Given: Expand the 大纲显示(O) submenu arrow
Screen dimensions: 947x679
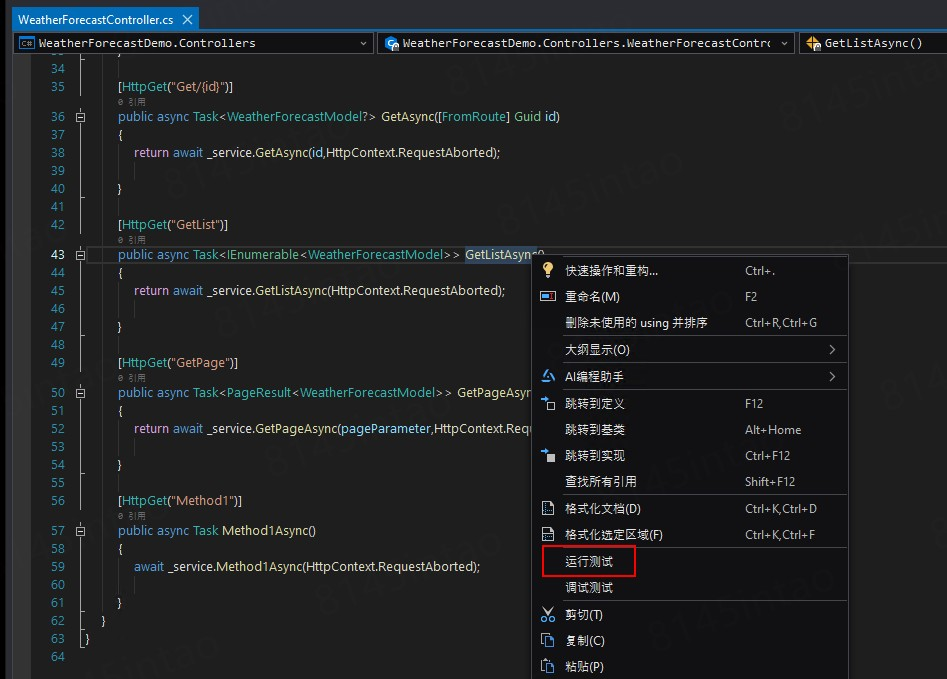Looking at the screenshot, I should [832, 349].
